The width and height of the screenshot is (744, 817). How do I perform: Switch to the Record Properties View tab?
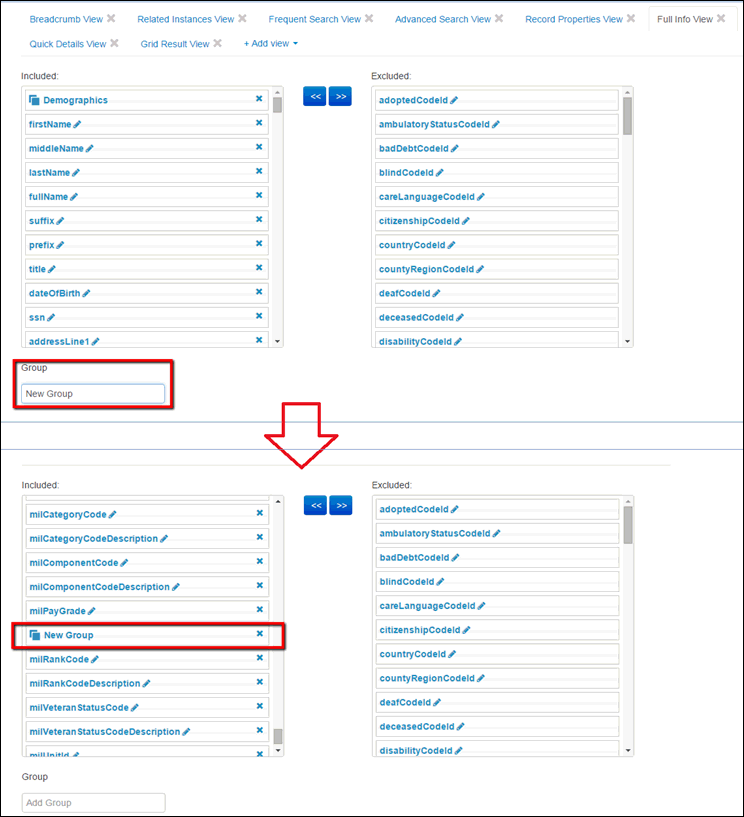[573, 19]
